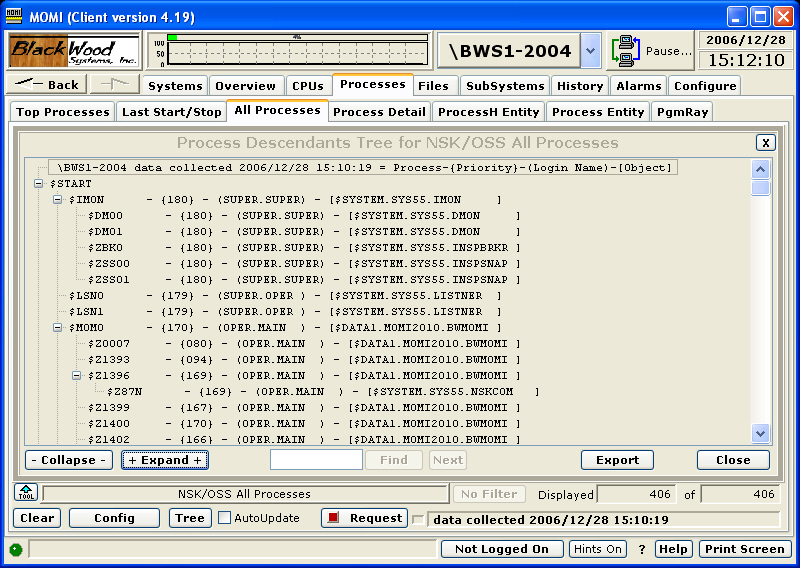Viewport: 800px width, 568px height.
Task: Click the Print Screen button
Action: click(744, 549)
